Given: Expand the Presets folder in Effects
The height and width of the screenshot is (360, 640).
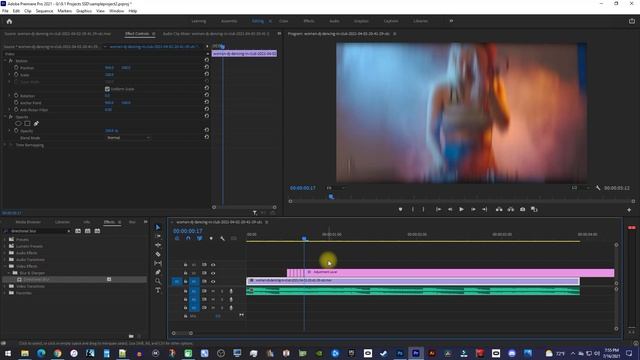Looking at the screenshot, I should click(5, 240).
